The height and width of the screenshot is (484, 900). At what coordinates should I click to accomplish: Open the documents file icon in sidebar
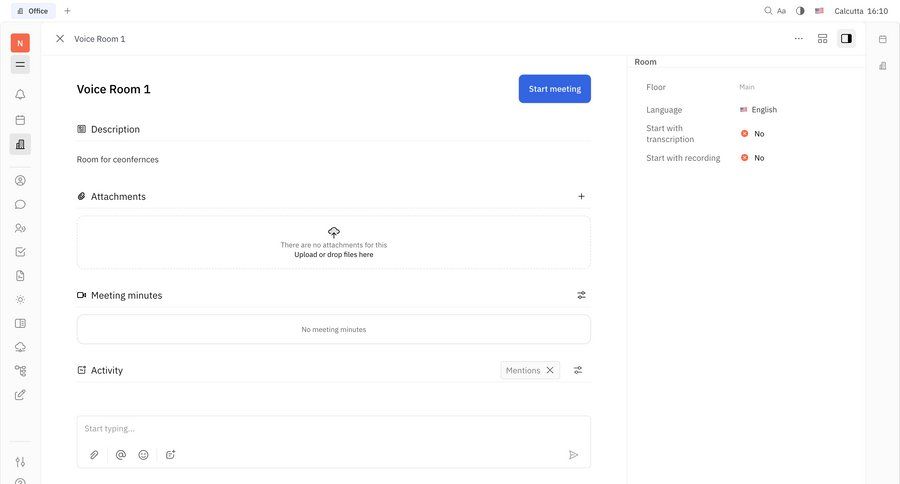tap(20, 276)
